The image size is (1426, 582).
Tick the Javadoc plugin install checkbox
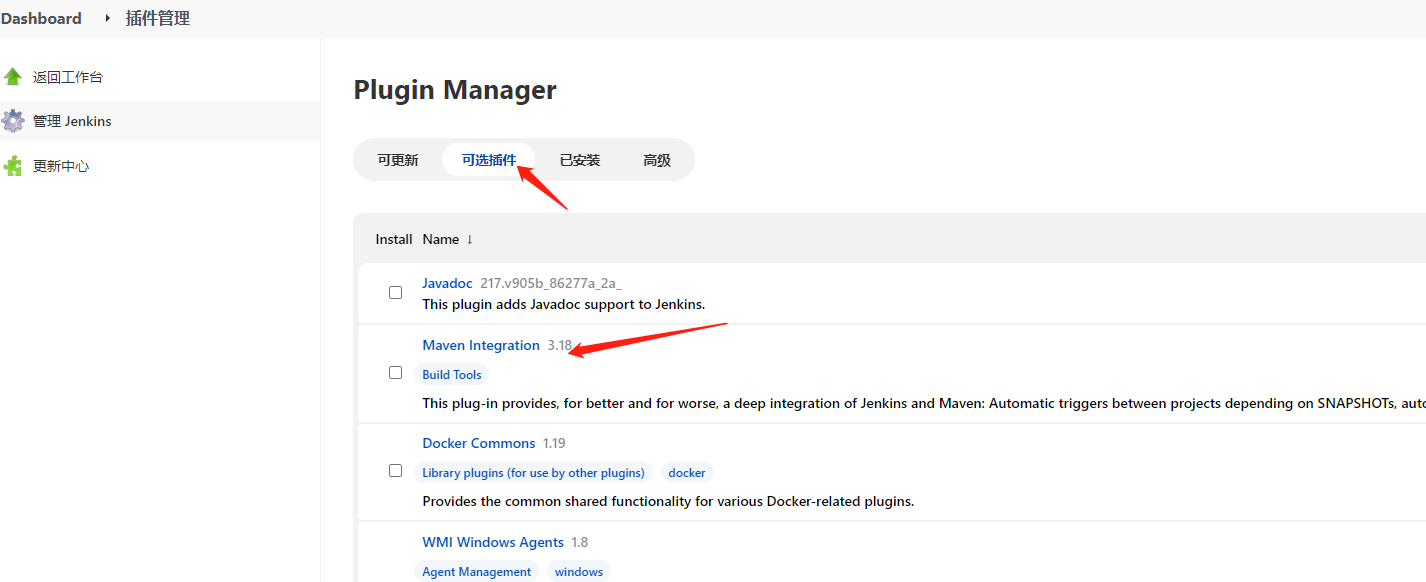click(x=395, y=293)
